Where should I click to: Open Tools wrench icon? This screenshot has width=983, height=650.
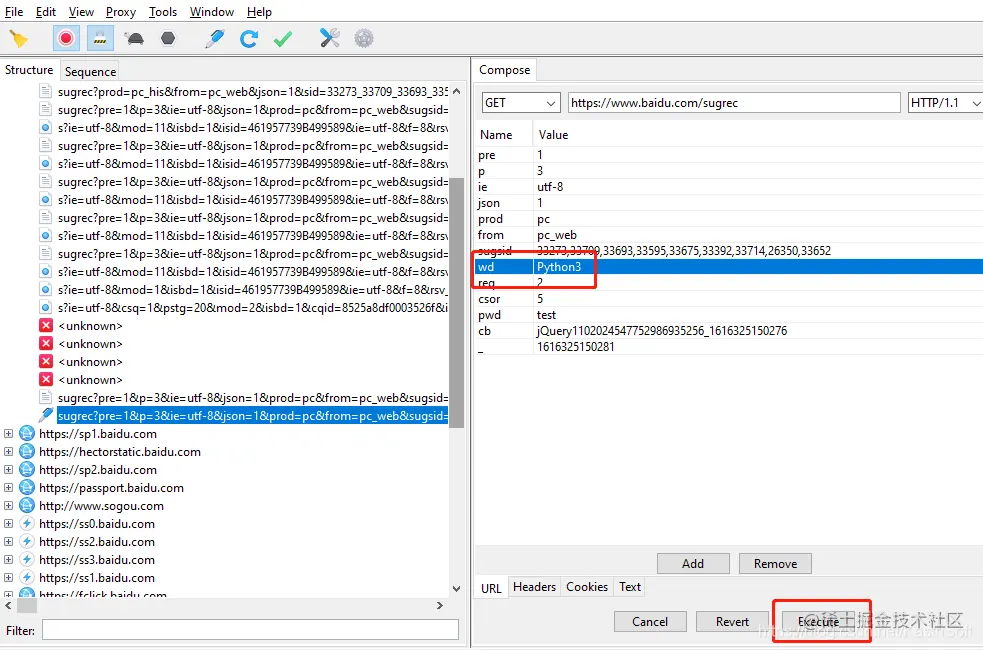[330, 39]
